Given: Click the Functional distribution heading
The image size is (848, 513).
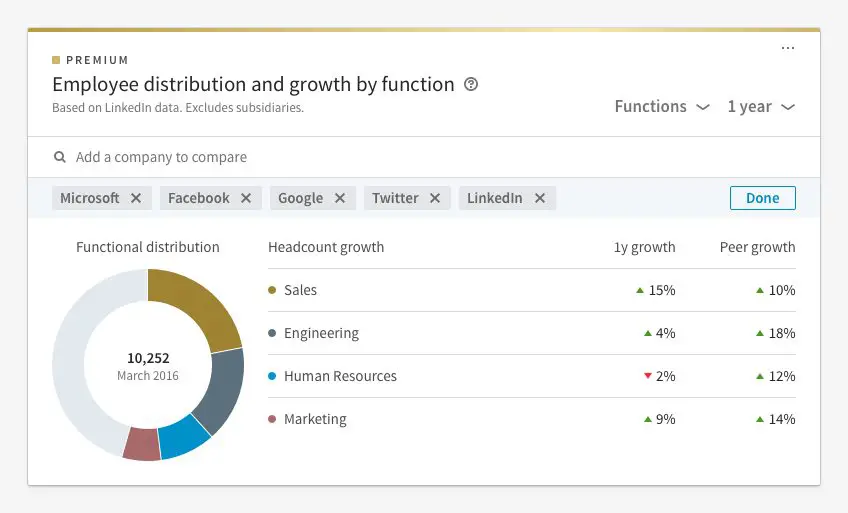Looking at the screenshot, I should point(148,248).
